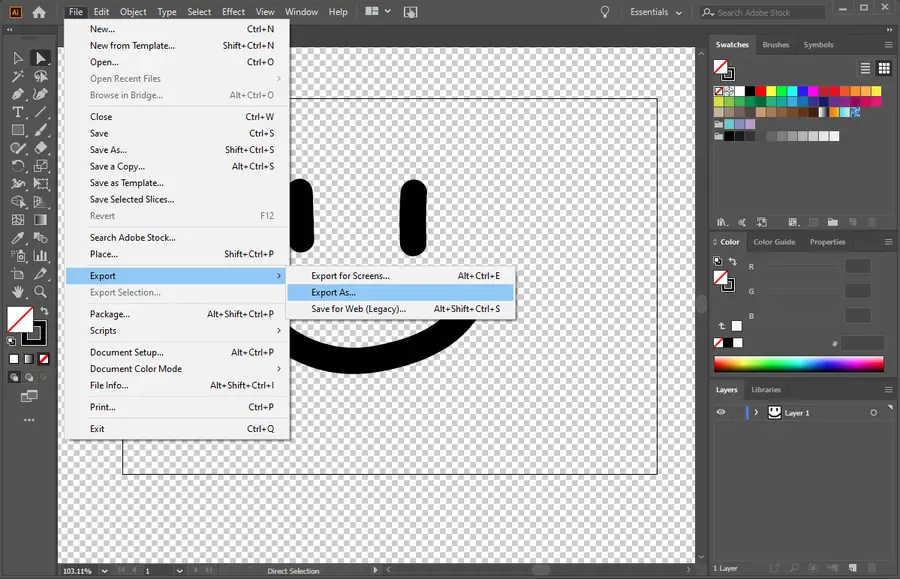This screenshot has height=579, width=900.
Task: Click the Home icon in the top bar
Action: [x=39, y=12]
